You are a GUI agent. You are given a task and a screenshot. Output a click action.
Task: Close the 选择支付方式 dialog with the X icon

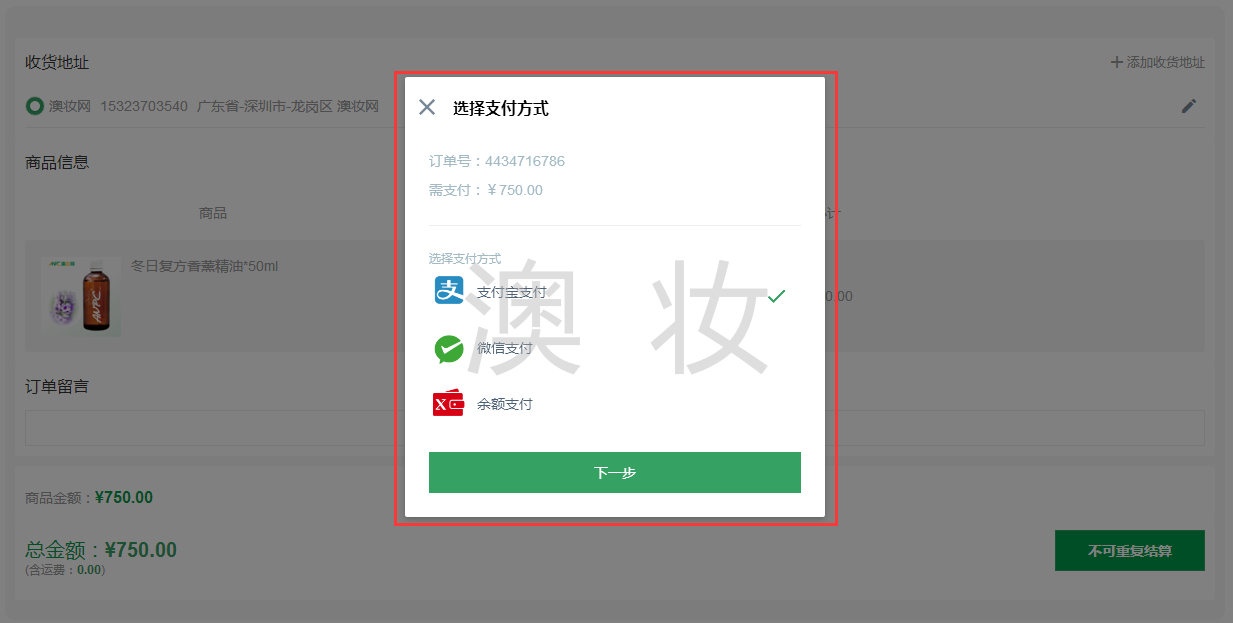pyautogui.click(x=427, y=108)
